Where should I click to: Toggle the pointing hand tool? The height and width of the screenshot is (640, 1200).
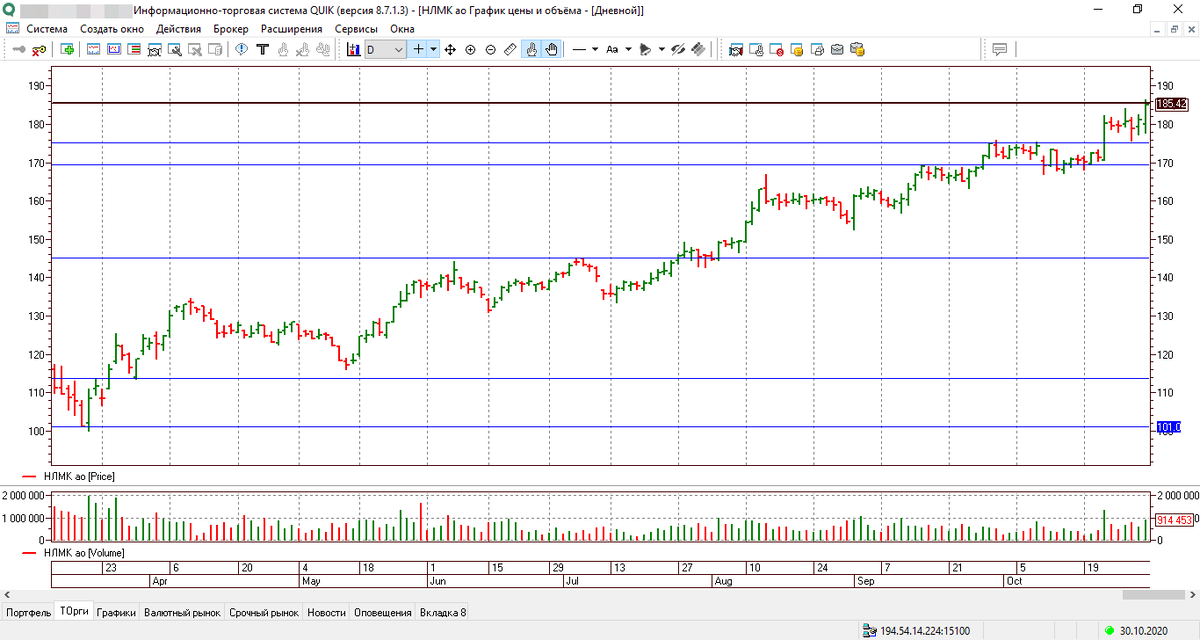point(531,49)
